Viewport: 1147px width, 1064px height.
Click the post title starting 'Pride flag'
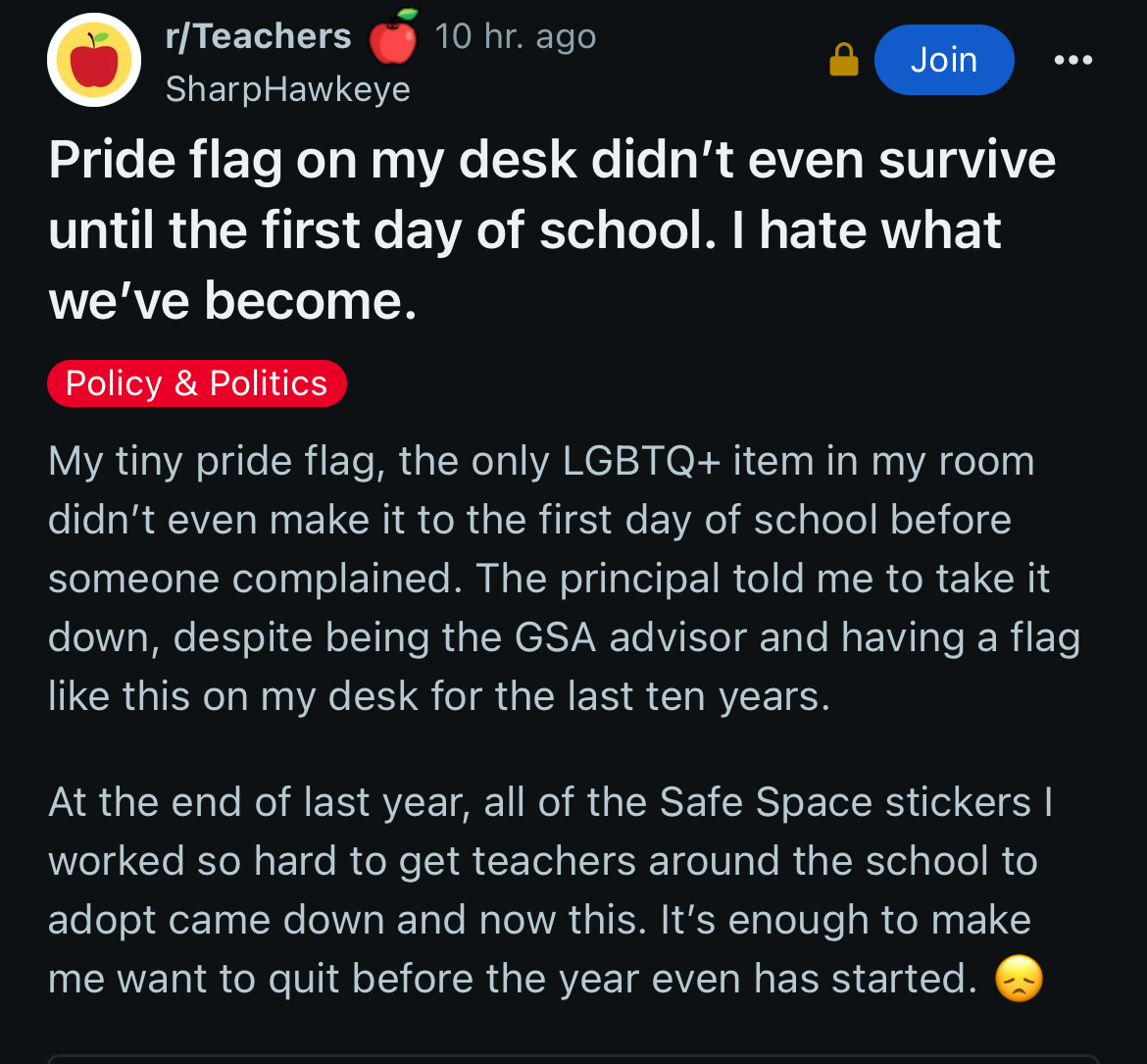[x=552, y=229]
